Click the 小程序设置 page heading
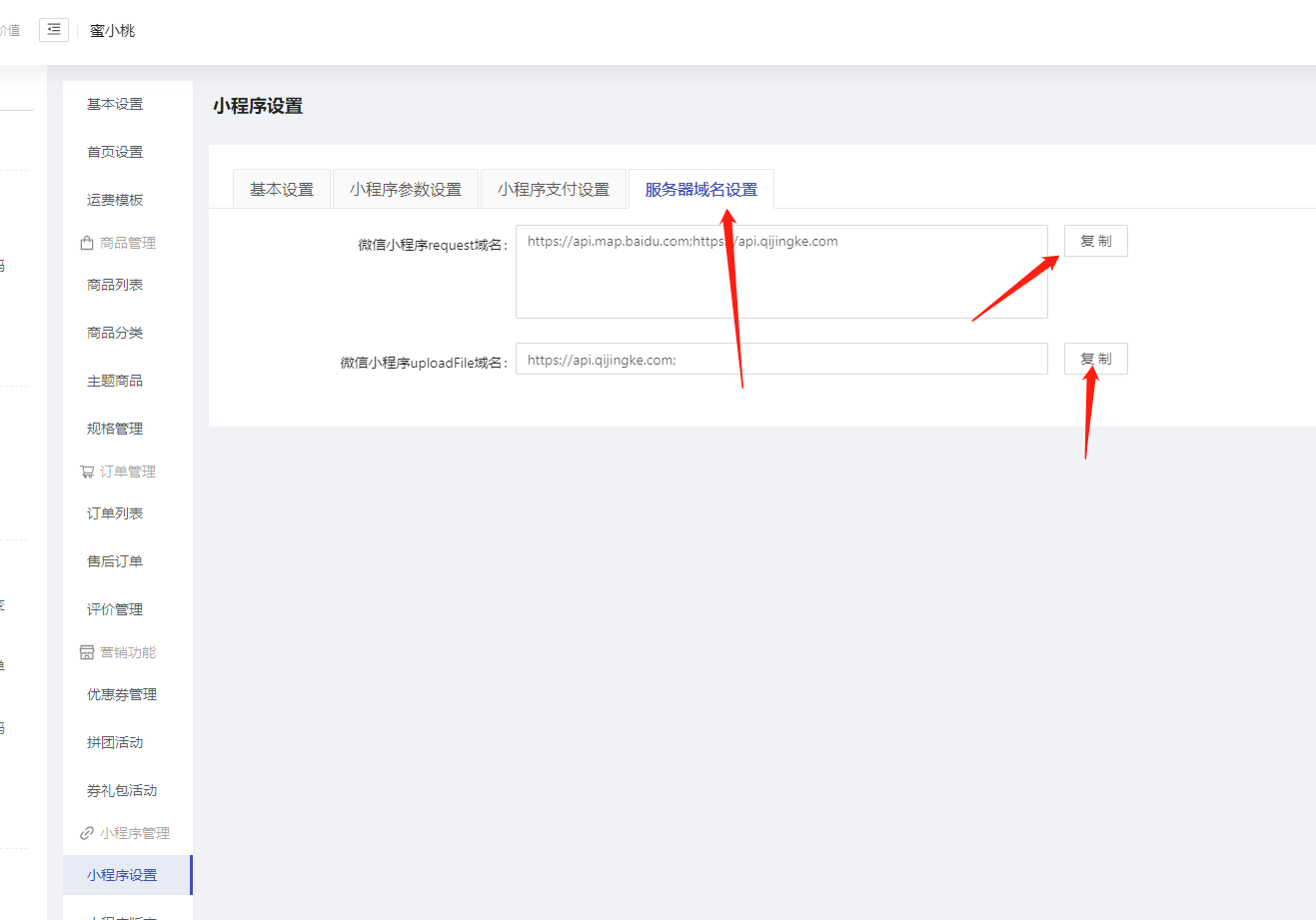Viewport: 1316px width, 920px height. pos(258,106)
